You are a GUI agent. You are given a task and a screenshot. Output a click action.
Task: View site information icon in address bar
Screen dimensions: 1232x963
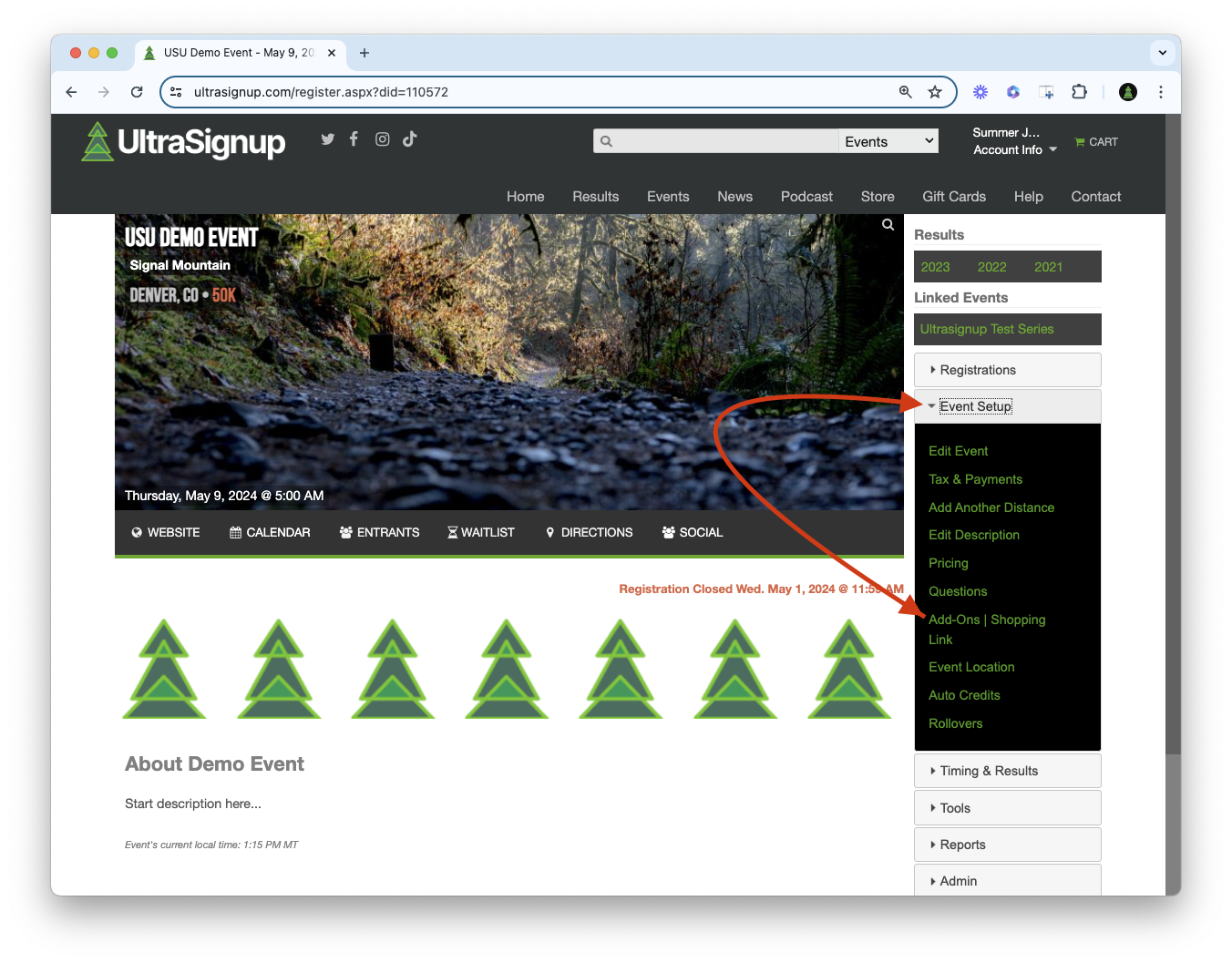coord(177,92)
